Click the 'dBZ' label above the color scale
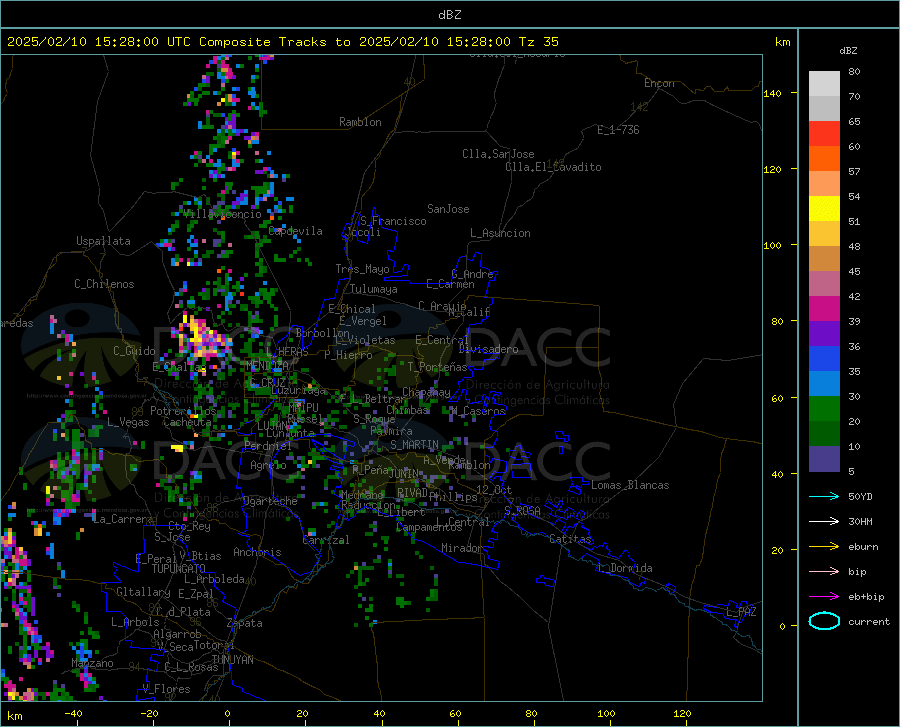 [x=848, y=50]
